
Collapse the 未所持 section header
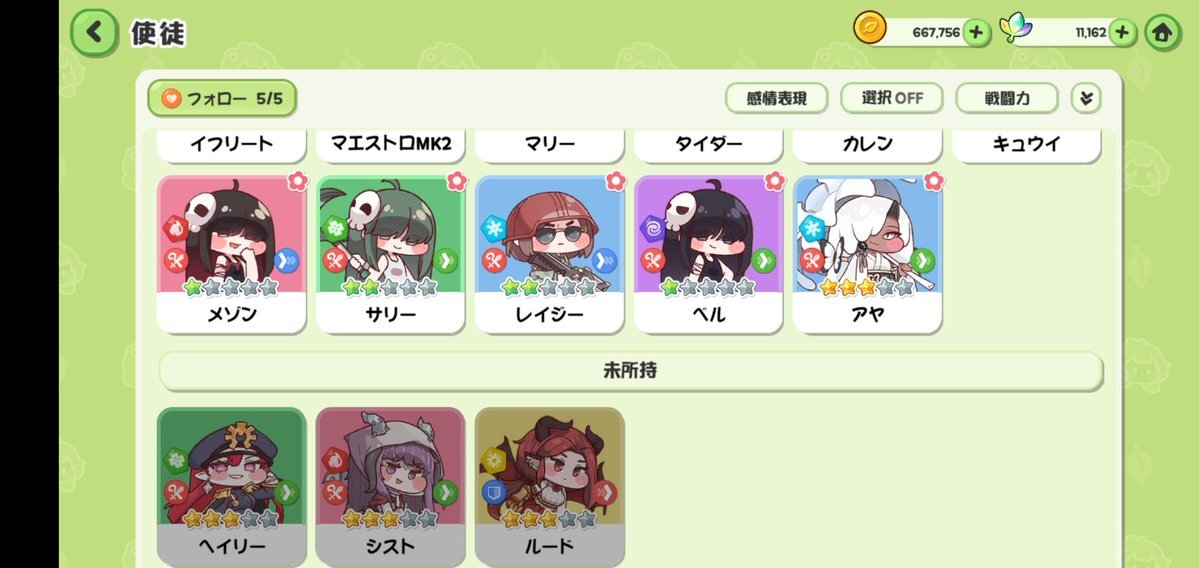[630, 371]
